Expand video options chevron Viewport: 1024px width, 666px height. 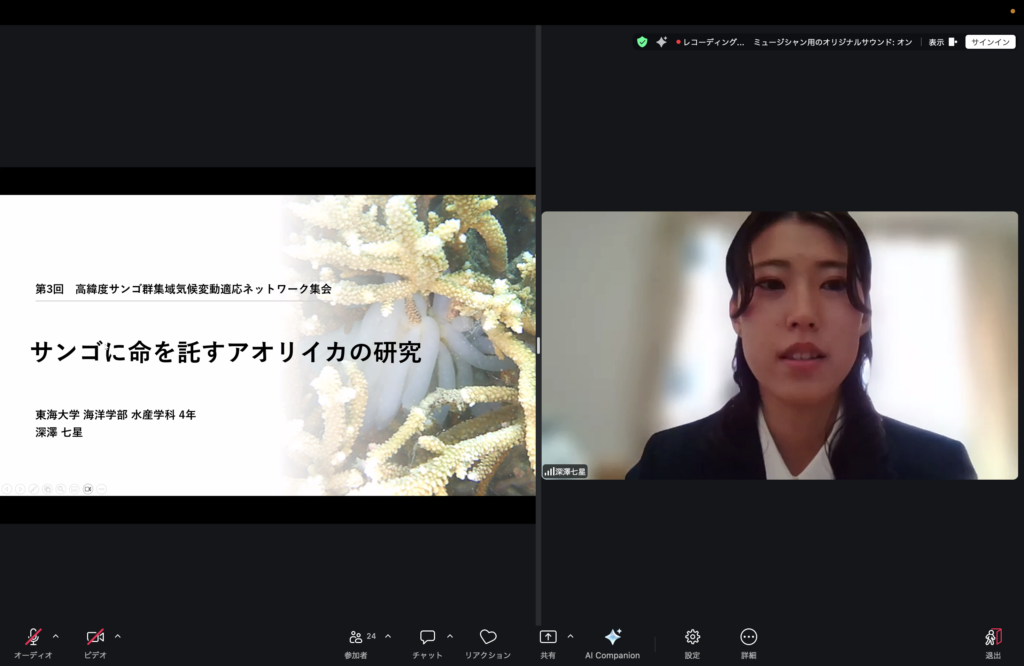[117, 636]
